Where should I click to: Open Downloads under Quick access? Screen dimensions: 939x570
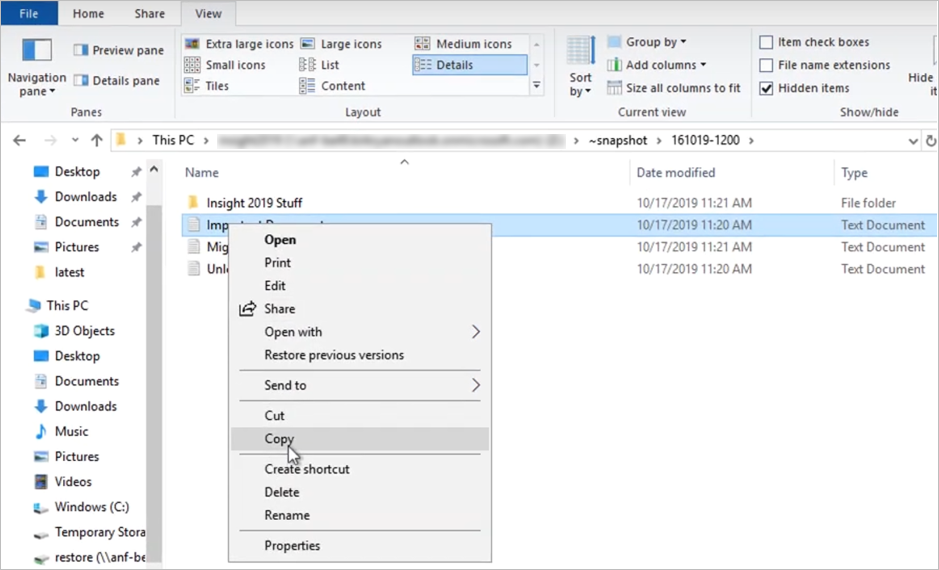click(86, 197)
